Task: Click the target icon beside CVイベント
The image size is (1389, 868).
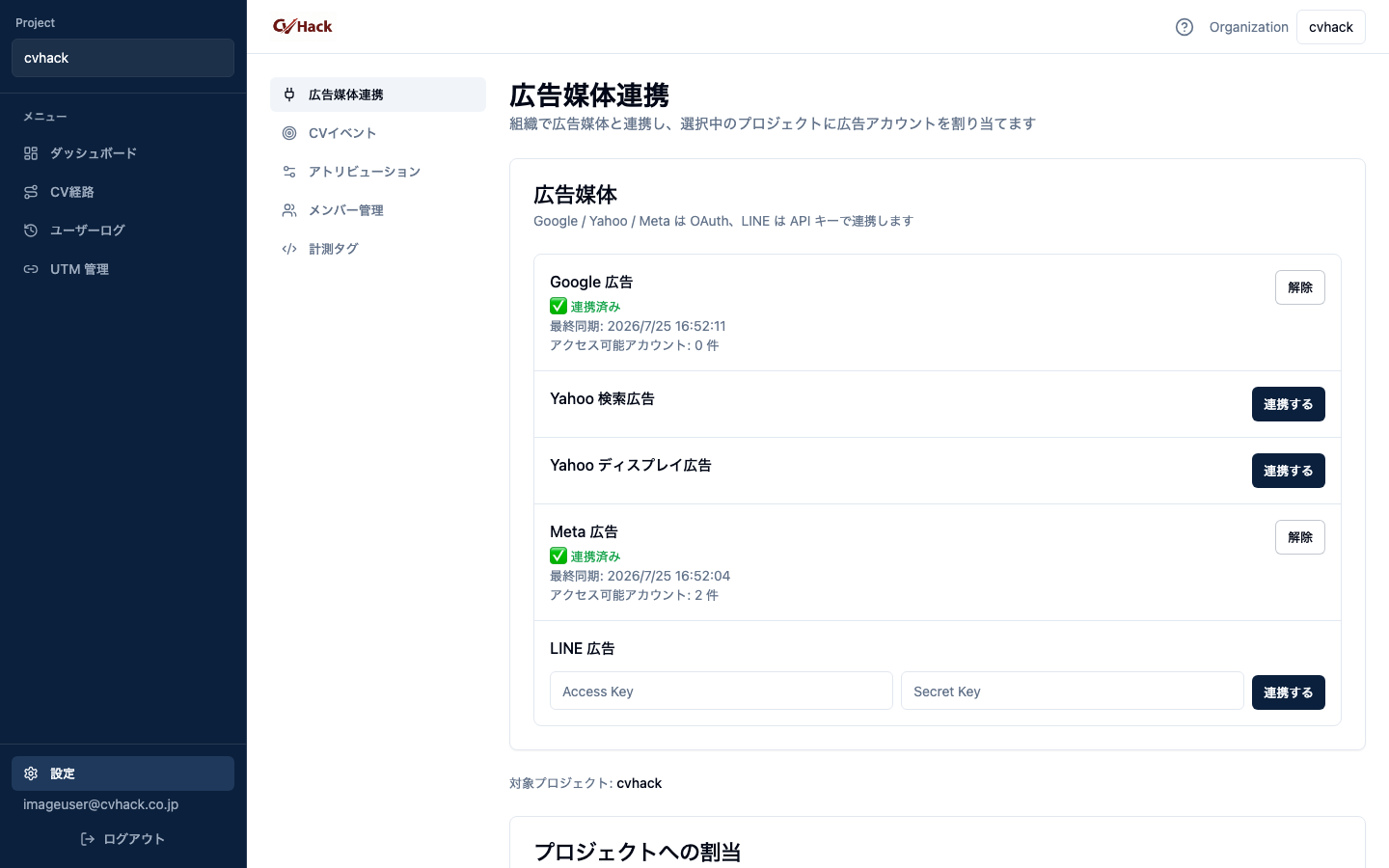Action: point(289,133)
